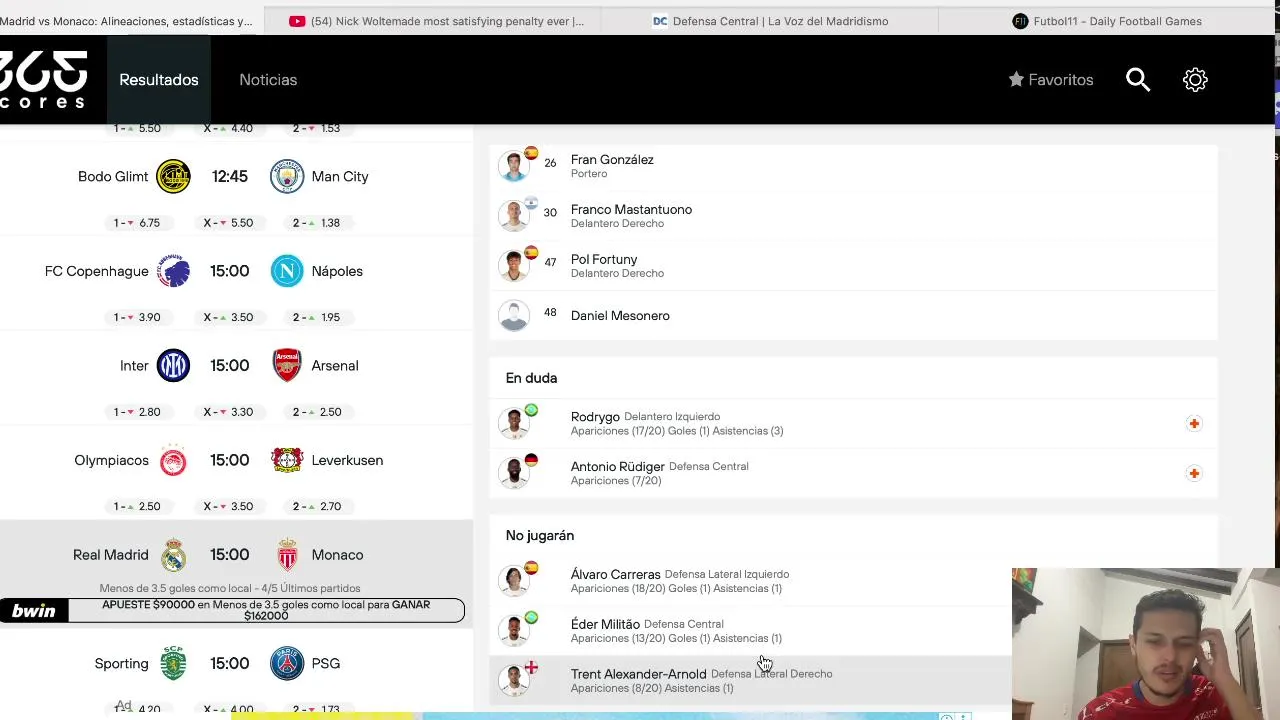
Task: Open Antonio Rüdiger player row
Action: pos(853,473)
